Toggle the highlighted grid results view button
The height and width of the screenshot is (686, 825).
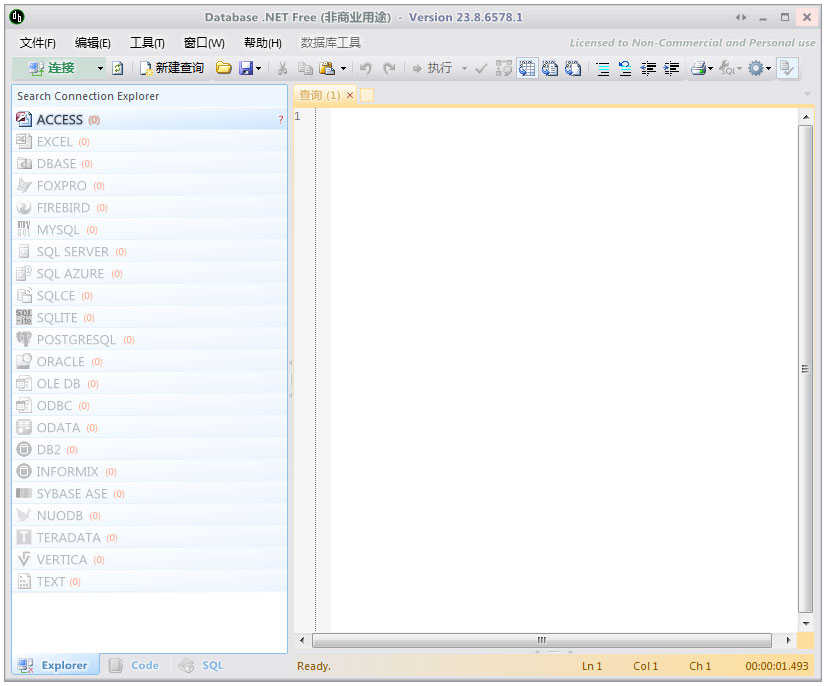tap(527, 68)
